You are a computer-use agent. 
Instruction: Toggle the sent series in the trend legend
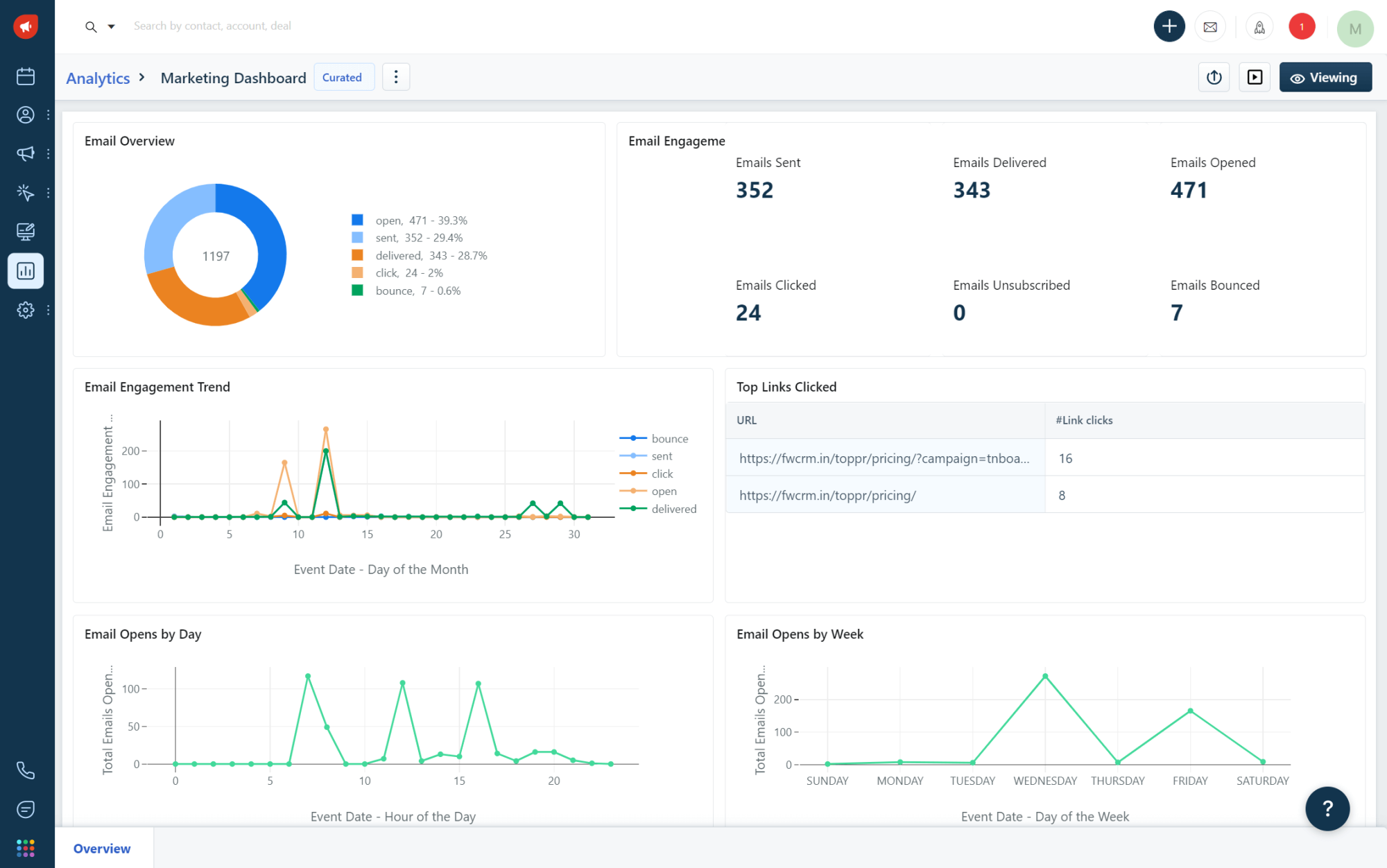coord(661,455)
